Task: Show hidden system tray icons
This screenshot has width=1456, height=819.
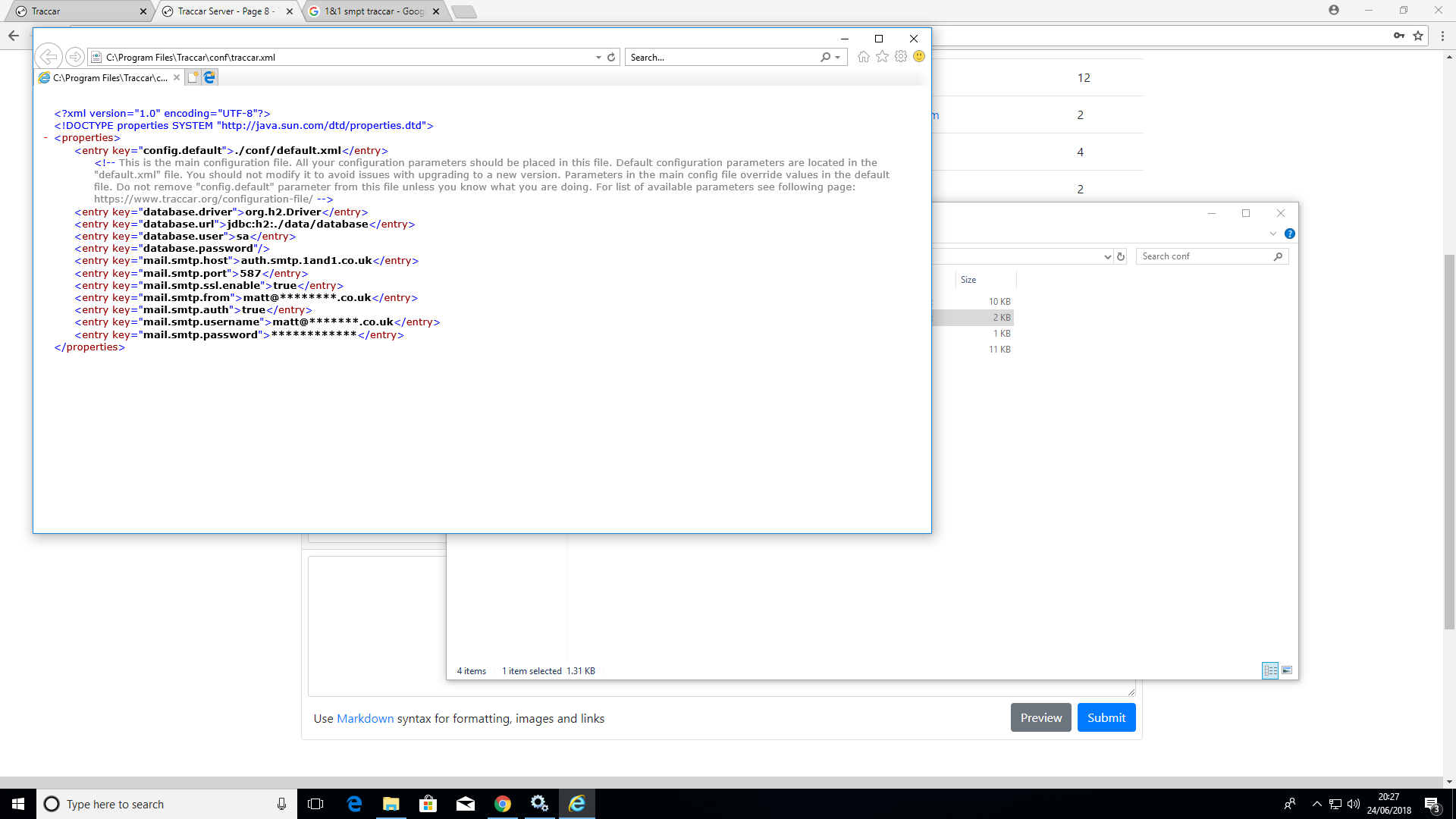Action: (1316, 804)
